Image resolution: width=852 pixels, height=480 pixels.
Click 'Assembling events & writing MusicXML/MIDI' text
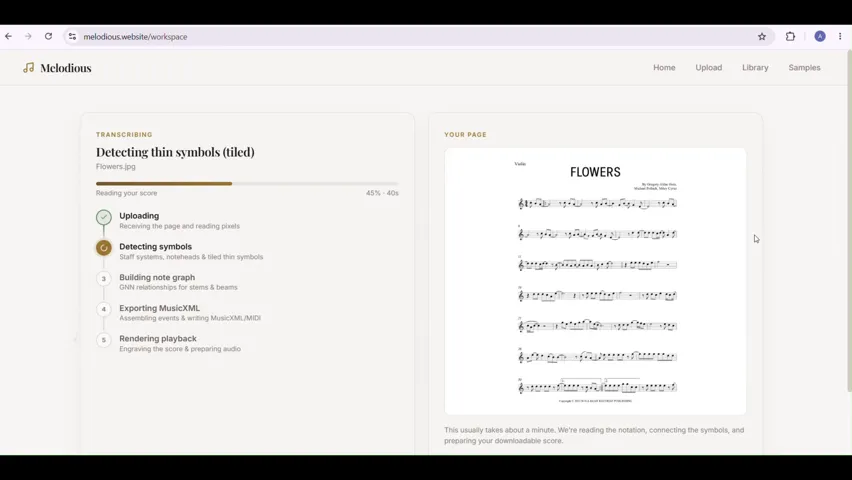190,318
